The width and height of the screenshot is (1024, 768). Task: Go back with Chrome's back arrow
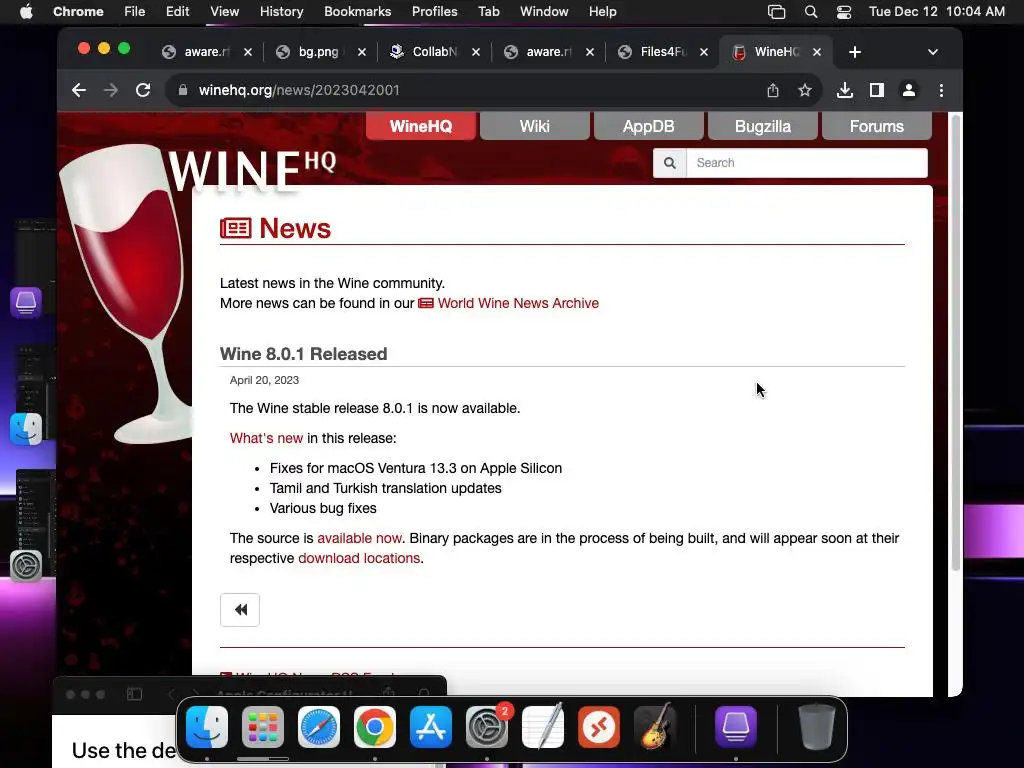click(x=79, y=90)
